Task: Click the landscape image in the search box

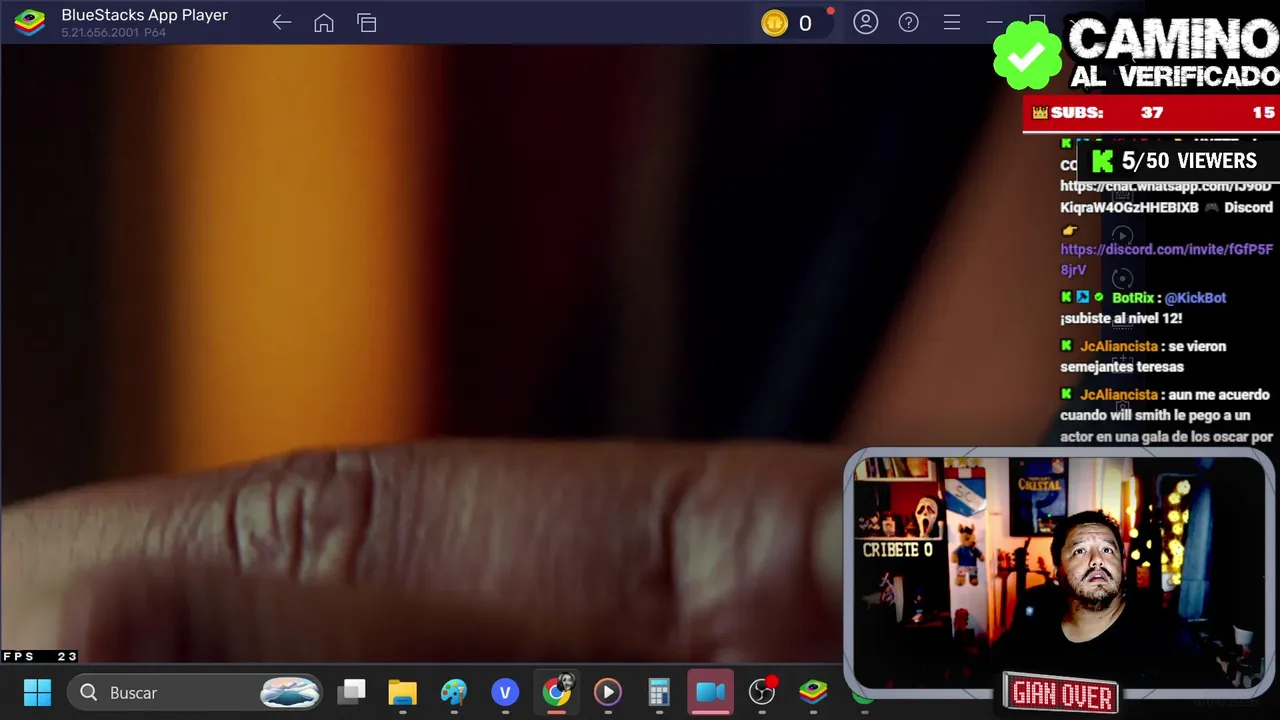Action: pyautogui.click(x=290, y=692)
